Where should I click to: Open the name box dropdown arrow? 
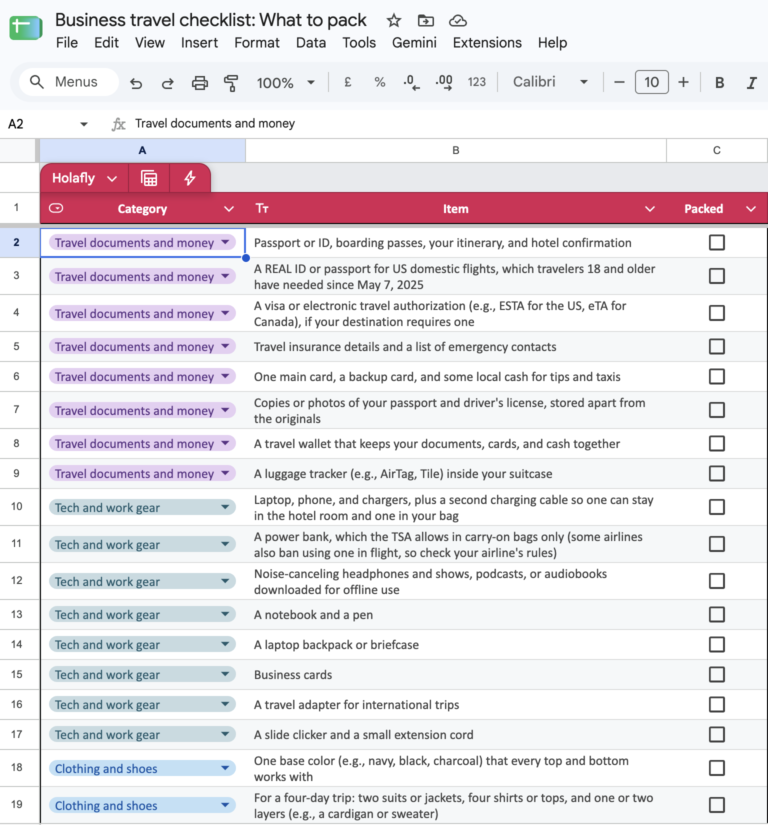coord(83,124)
